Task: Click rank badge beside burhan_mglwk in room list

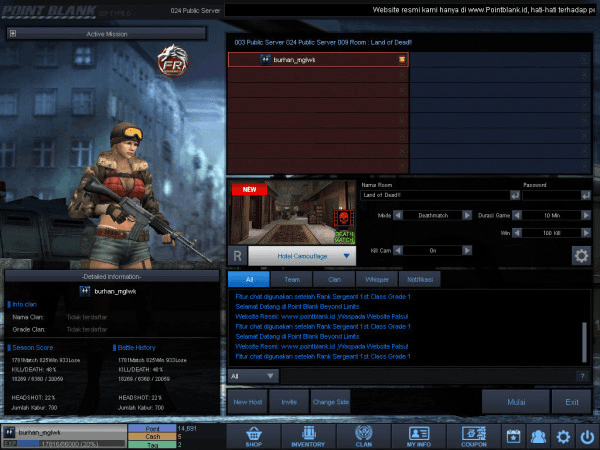Action: 265,59
